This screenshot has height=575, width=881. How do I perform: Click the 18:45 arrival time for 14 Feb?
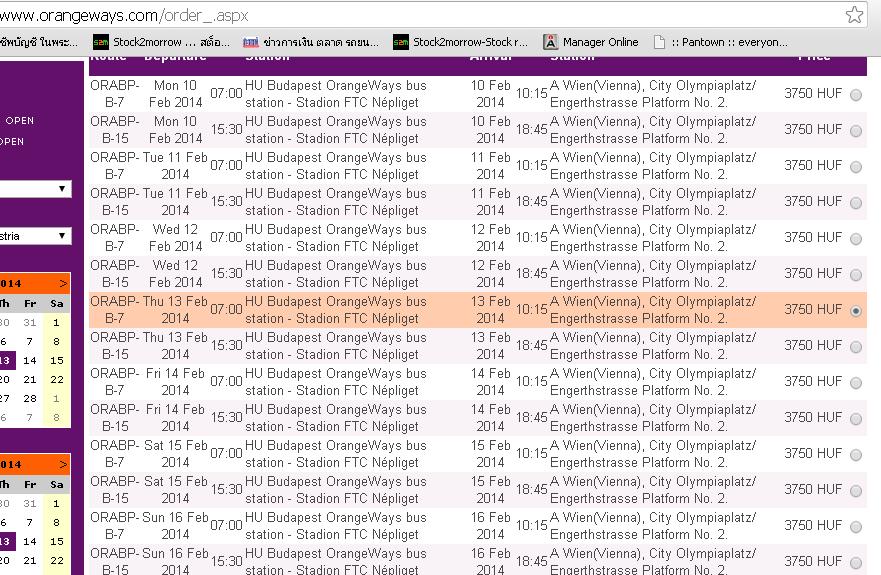pos(531,417)
